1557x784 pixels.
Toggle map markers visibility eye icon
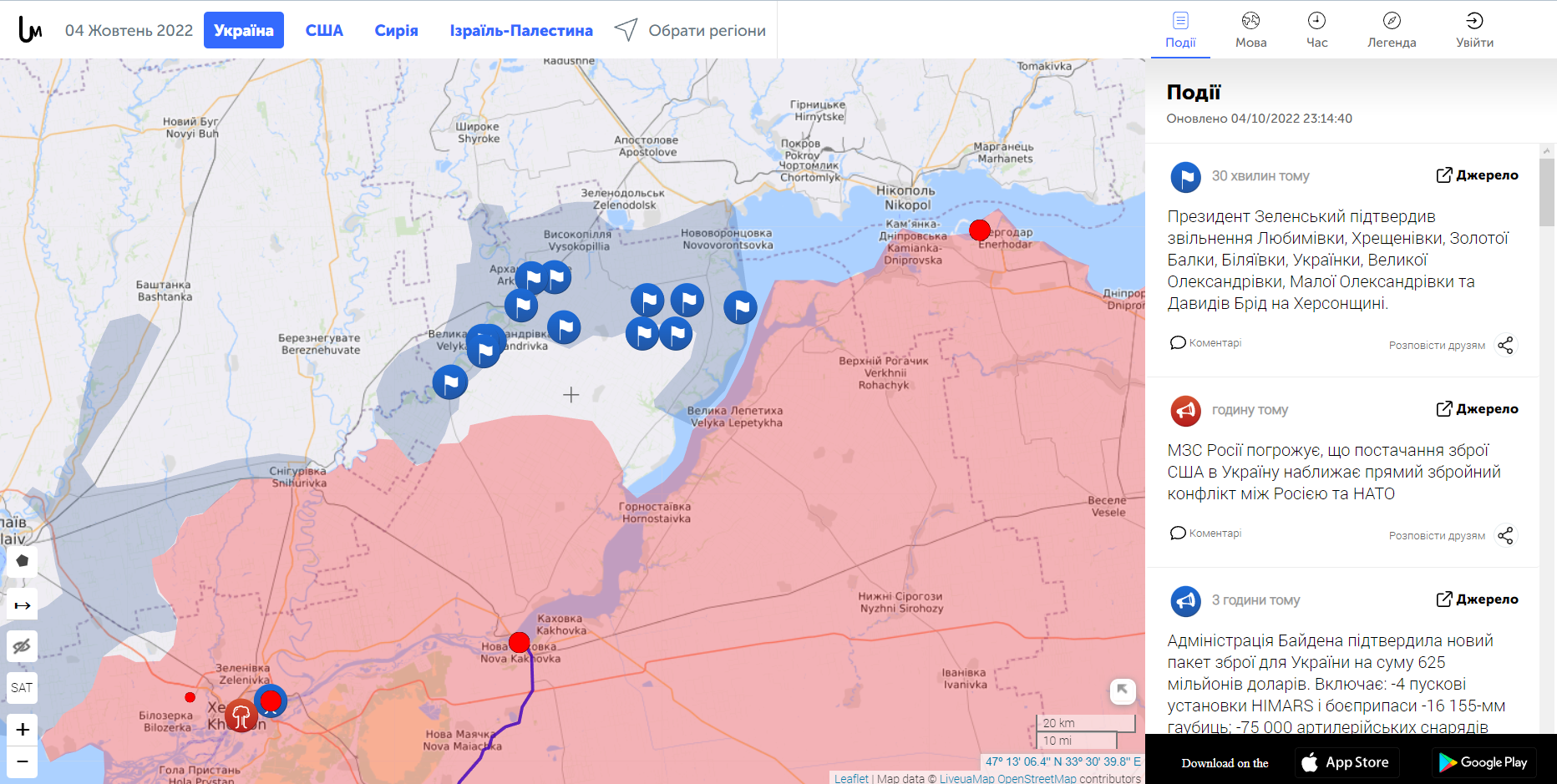pos(23,646)
